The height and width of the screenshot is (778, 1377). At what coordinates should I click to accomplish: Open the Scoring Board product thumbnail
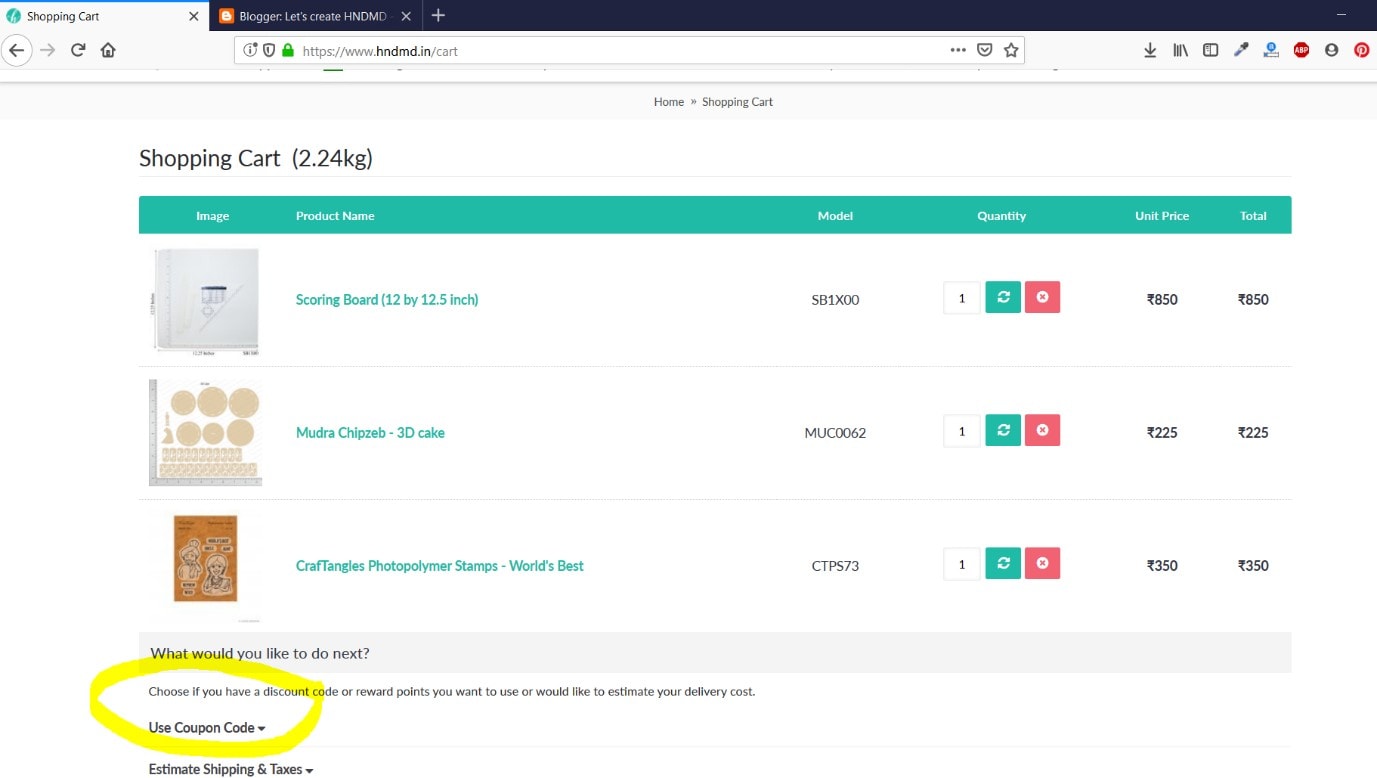click(205, 302)
